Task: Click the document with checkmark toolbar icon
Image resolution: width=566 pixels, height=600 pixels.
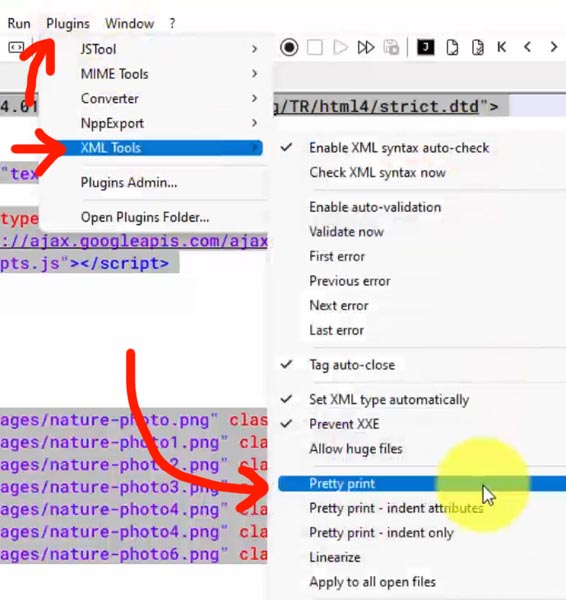Action: pos(477,47)
